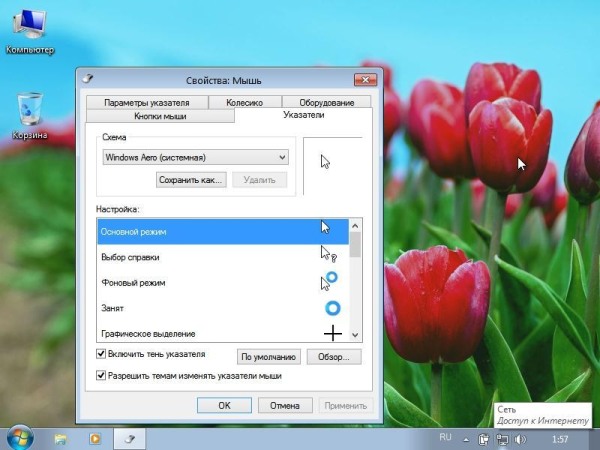Click the Отмена button
Image resolution: width=600 pixels, height=450 pixels.
[285, 405]
